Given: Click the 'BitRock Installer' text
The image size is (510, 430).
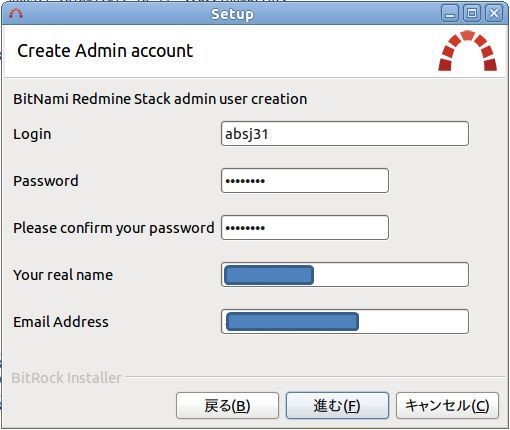Looking at the screenshot, I should coord(66,378).
